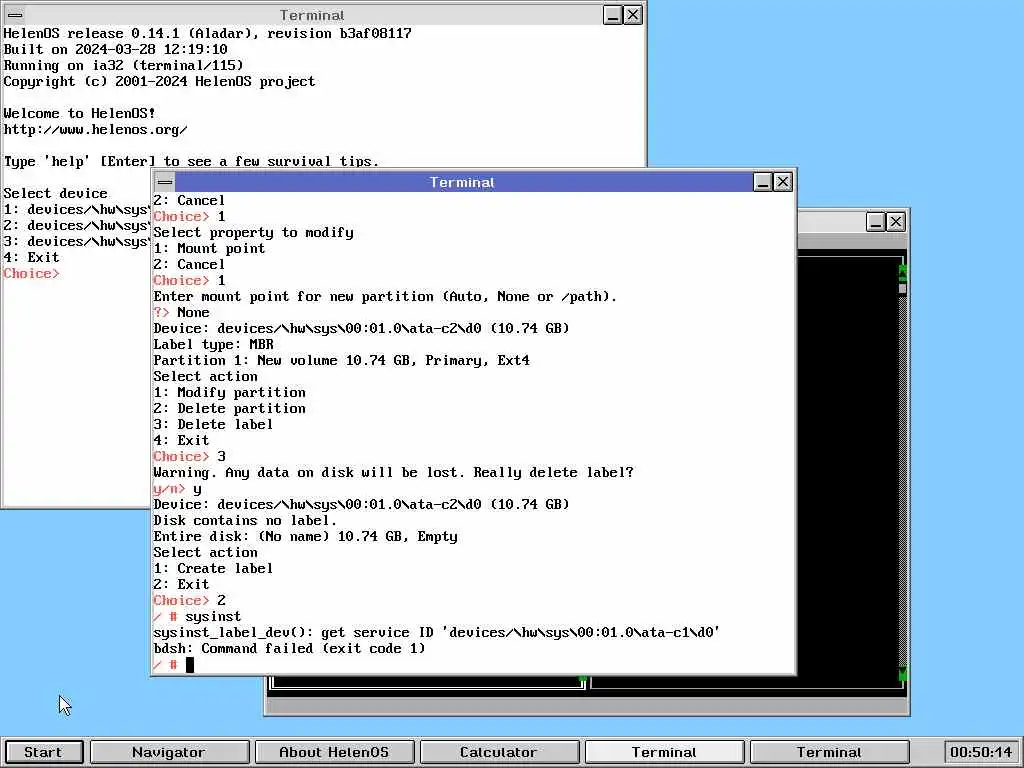Click the 'y/n> y' confirmation line

point(178,488)
